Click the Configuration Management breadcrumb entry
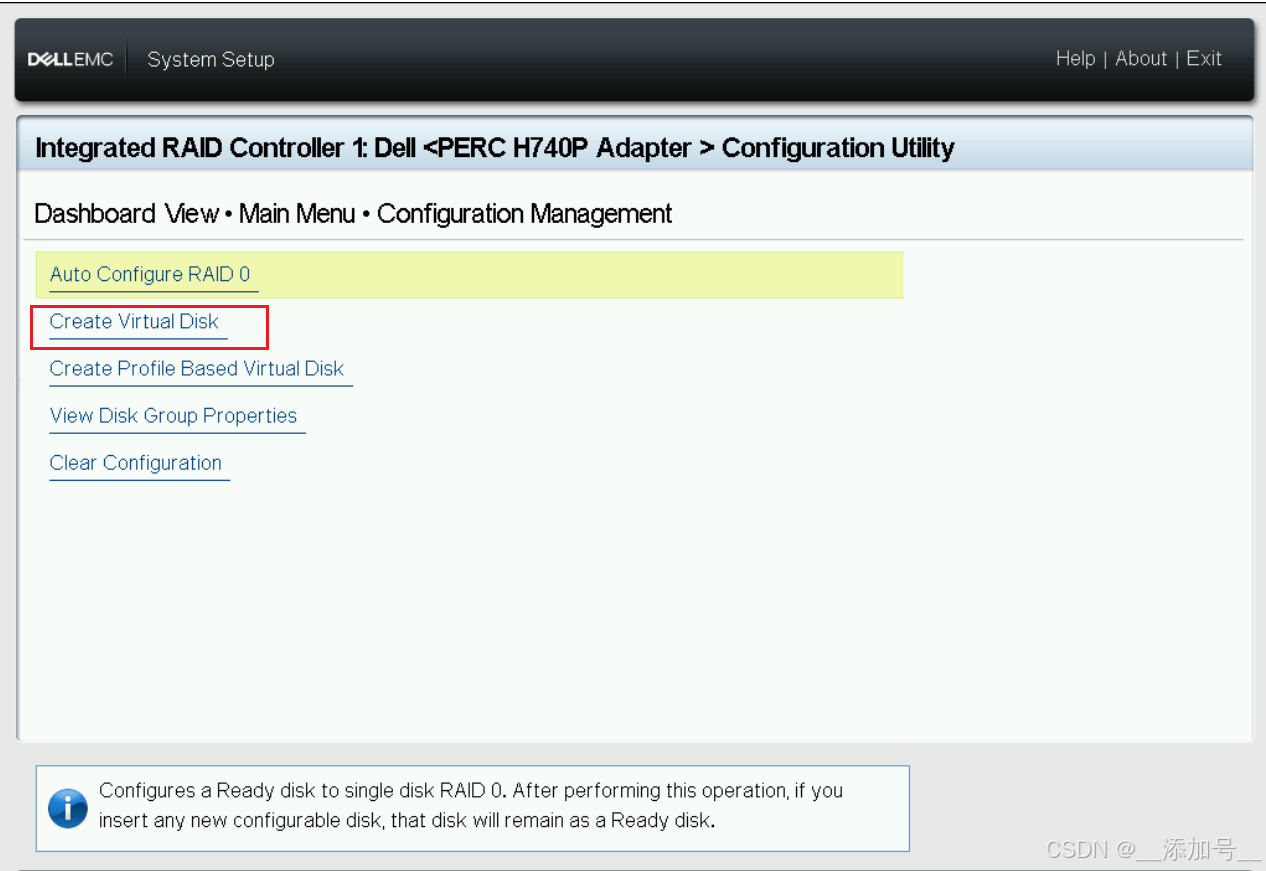 [524, 213]
